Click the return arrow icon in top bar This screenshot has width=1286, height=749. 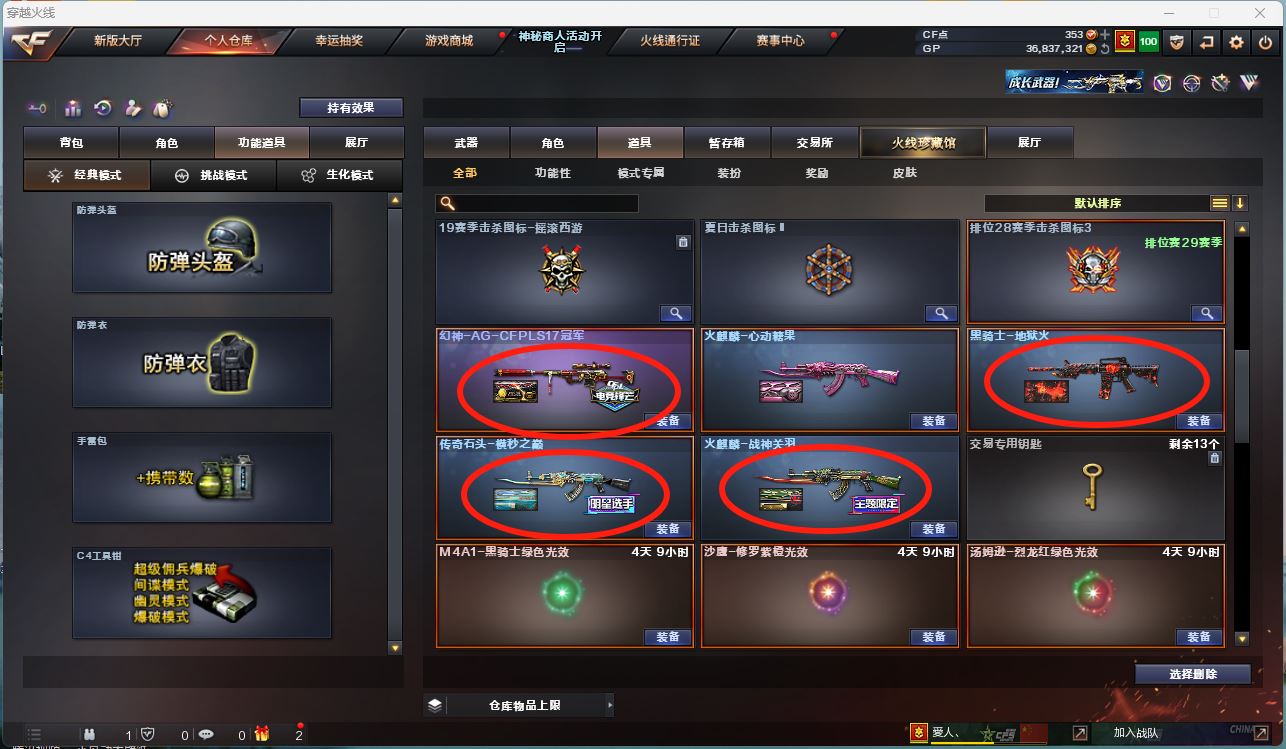coord(1207,42)
